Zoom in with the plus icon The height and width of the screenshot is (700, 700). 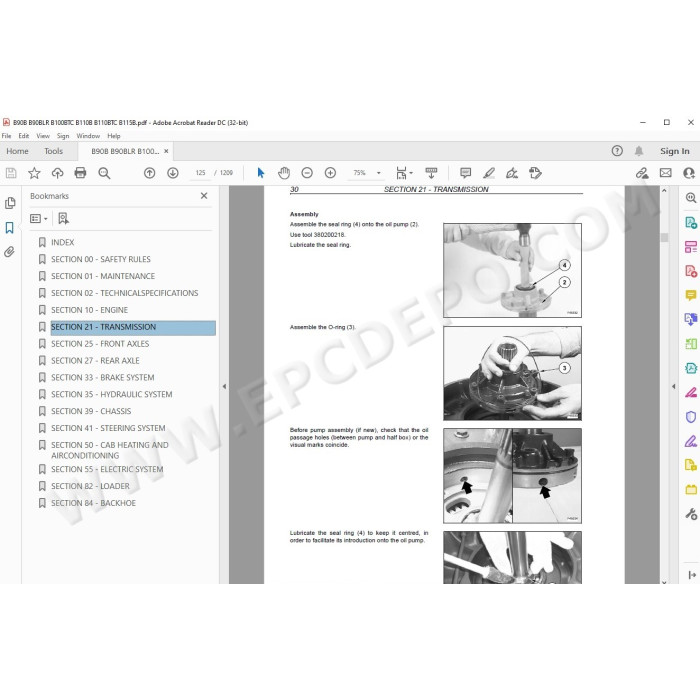[330, 173]
